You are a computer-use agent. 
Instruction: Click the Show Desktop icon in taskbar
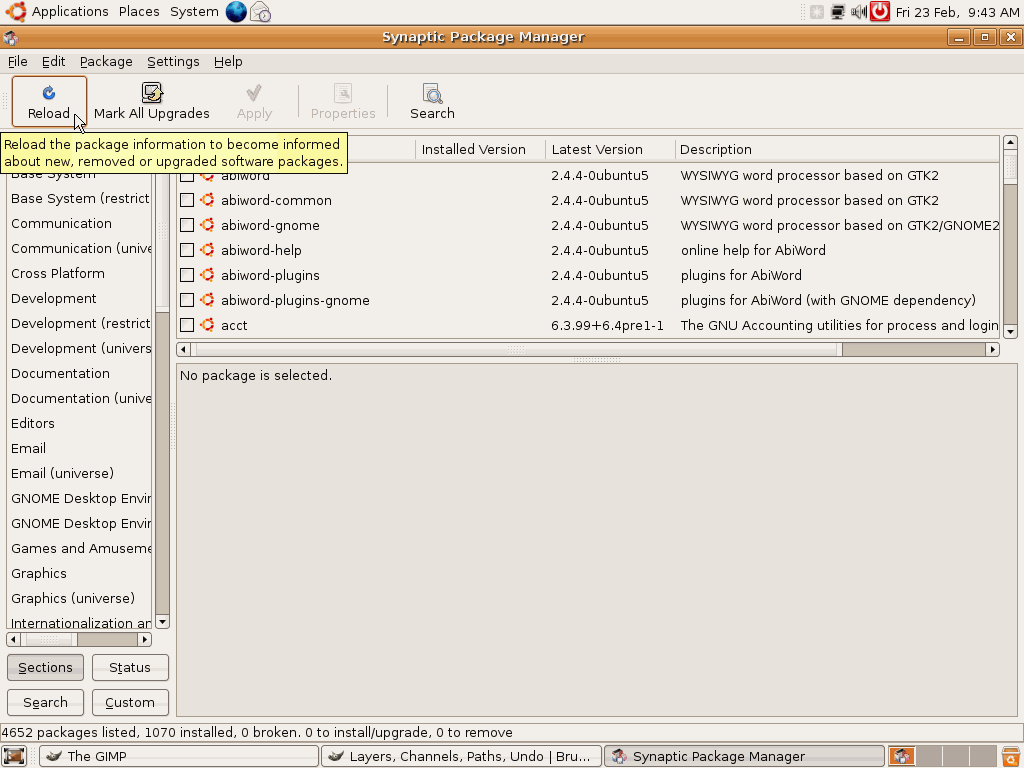click(14, 756)
